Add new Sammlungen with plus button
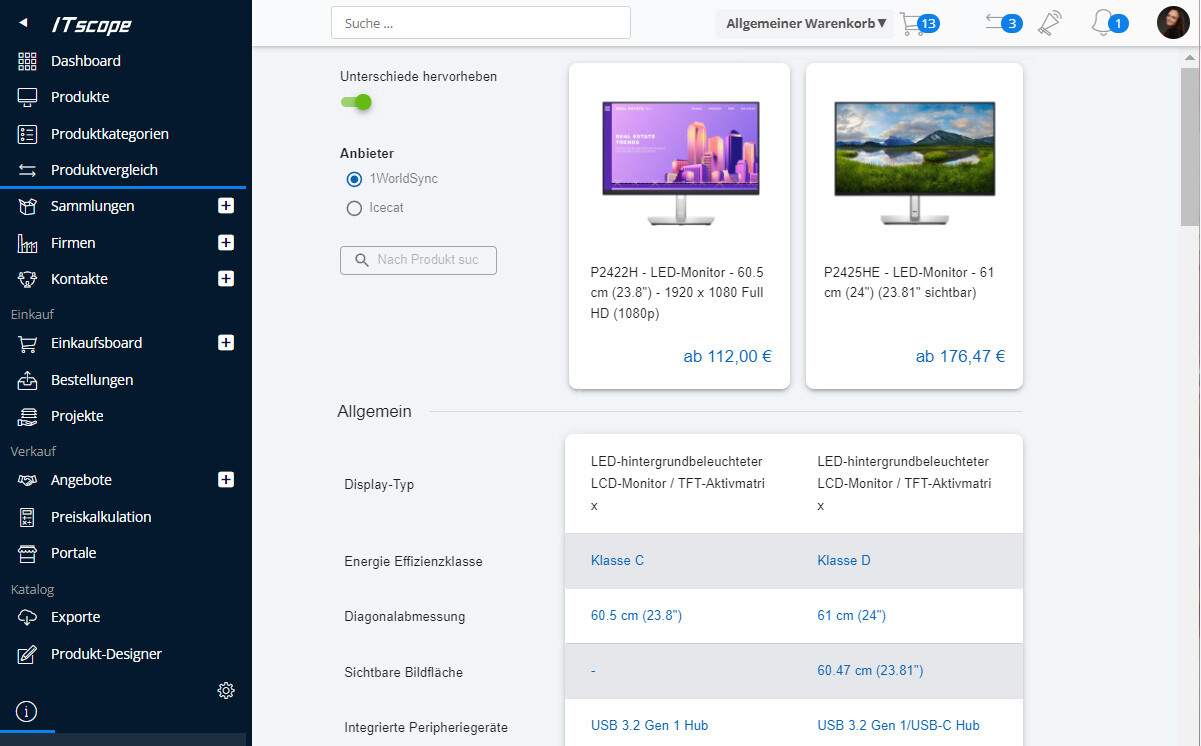The height and width of the screenshot is (746, 1201). 226,206
